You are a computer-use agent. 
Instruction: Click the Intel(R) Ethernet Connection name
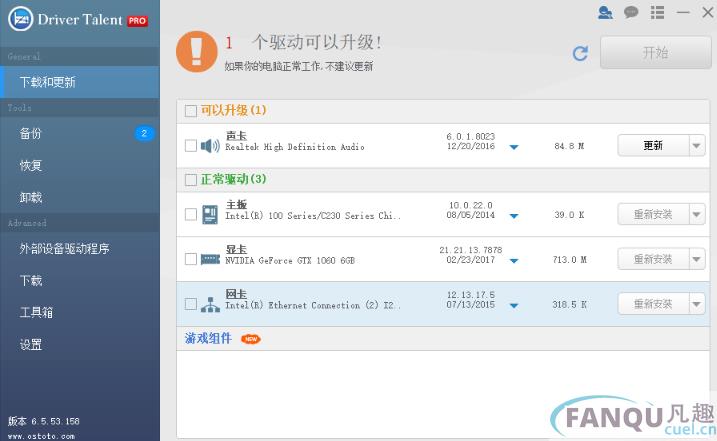(313, 306)
